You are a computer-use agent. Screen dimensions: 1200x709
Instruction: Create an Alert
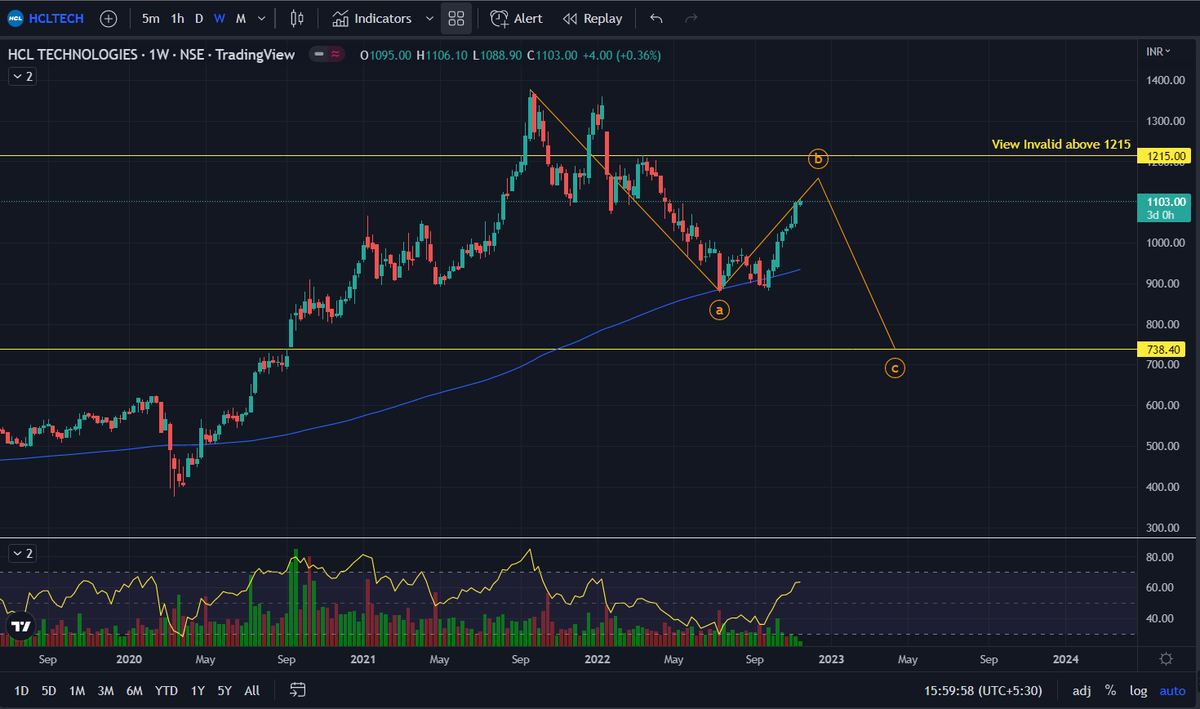(x=516, y=18)
